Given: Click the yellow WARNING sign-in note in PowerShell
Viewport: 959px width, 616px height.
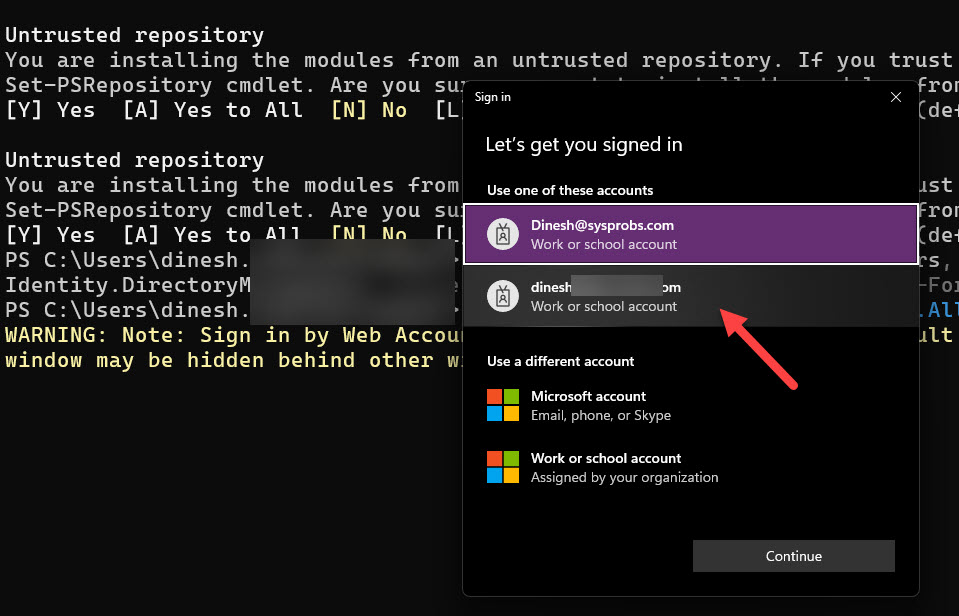Looking at the screenshot, I should (234, 335).
